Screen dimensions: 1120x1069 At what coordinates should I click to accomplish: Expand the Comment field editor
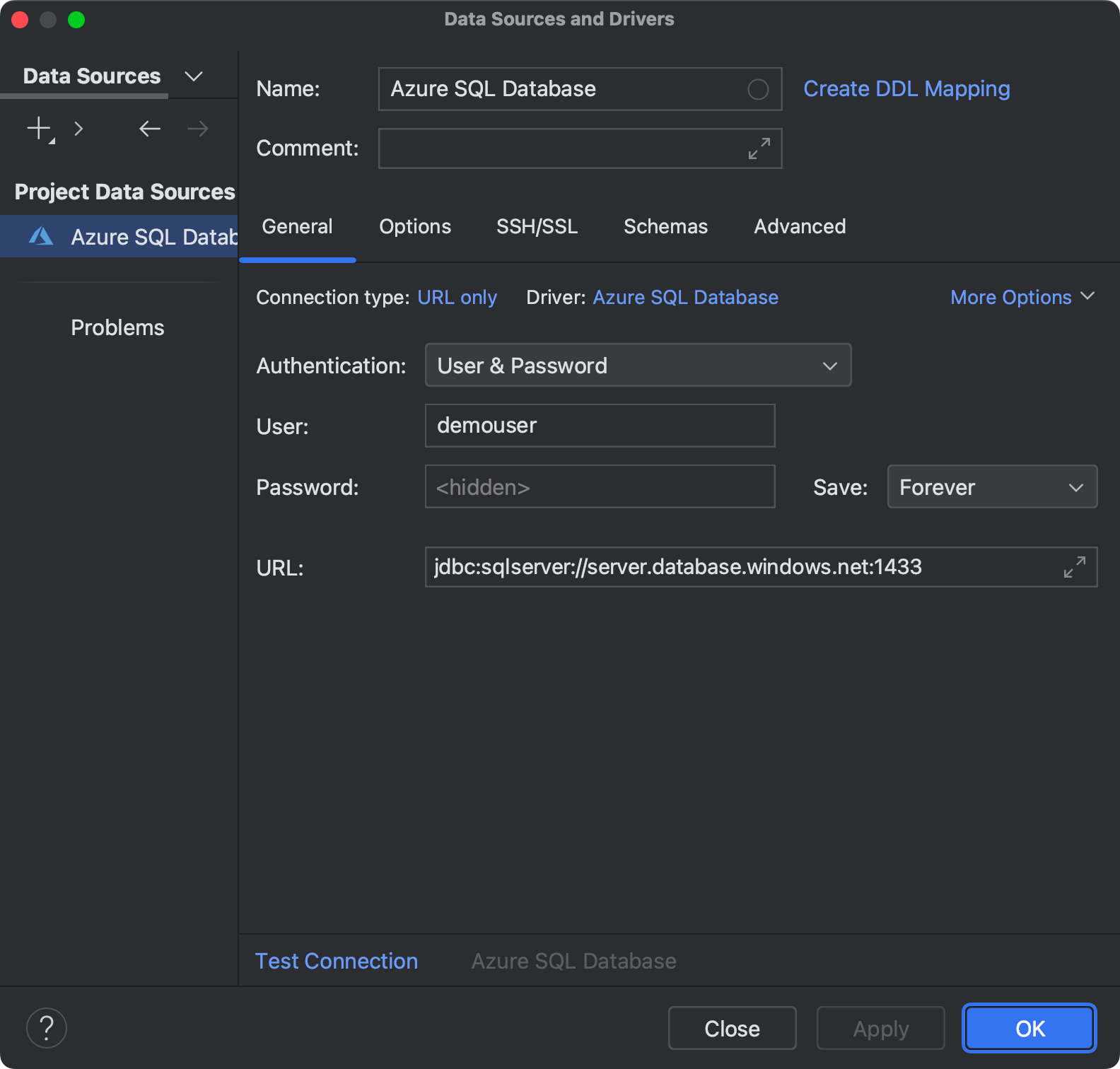pos(759,148)
